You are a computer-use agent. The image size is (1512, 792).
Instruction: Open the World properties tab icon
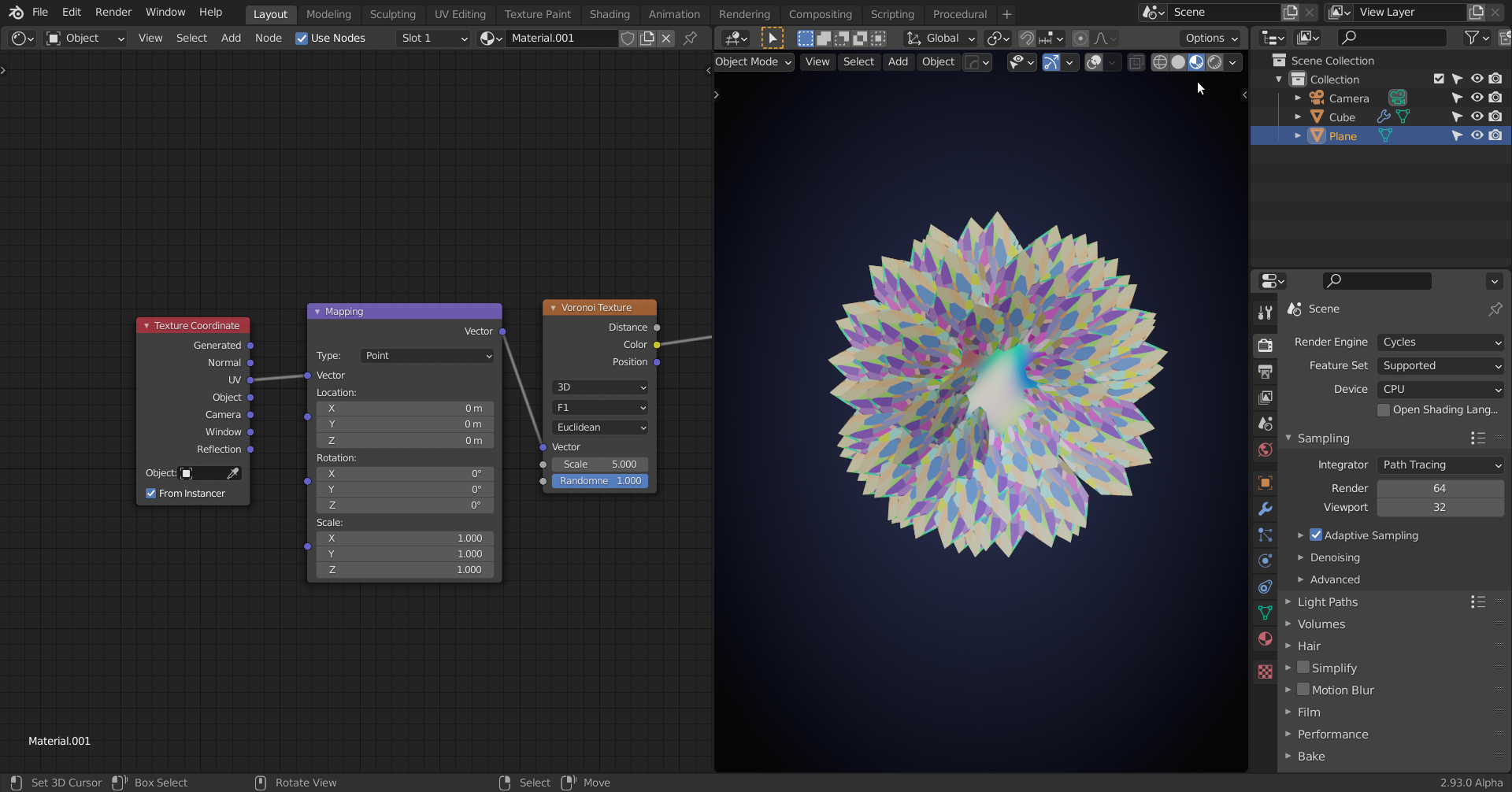1266,450
